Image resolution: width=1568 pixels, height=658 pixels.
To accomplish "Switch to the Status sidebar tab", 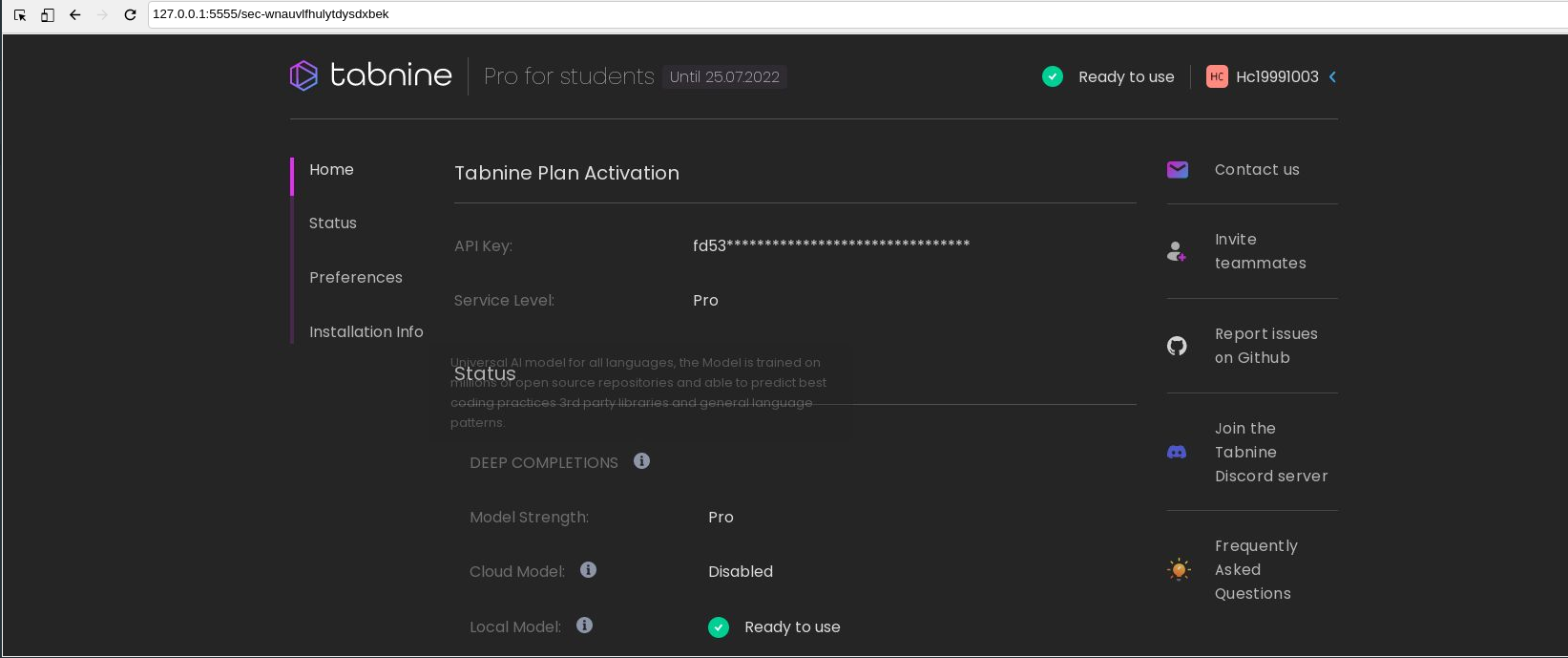I will 332,223.
